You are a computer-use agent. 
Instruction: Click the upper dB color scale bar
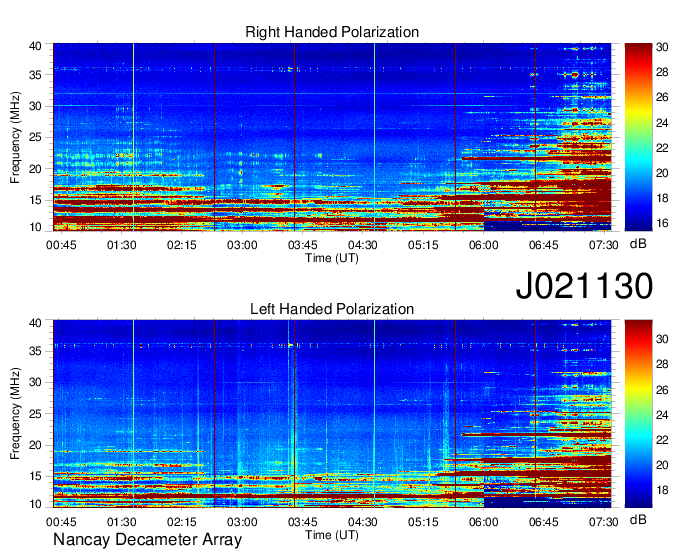point(638,137)
